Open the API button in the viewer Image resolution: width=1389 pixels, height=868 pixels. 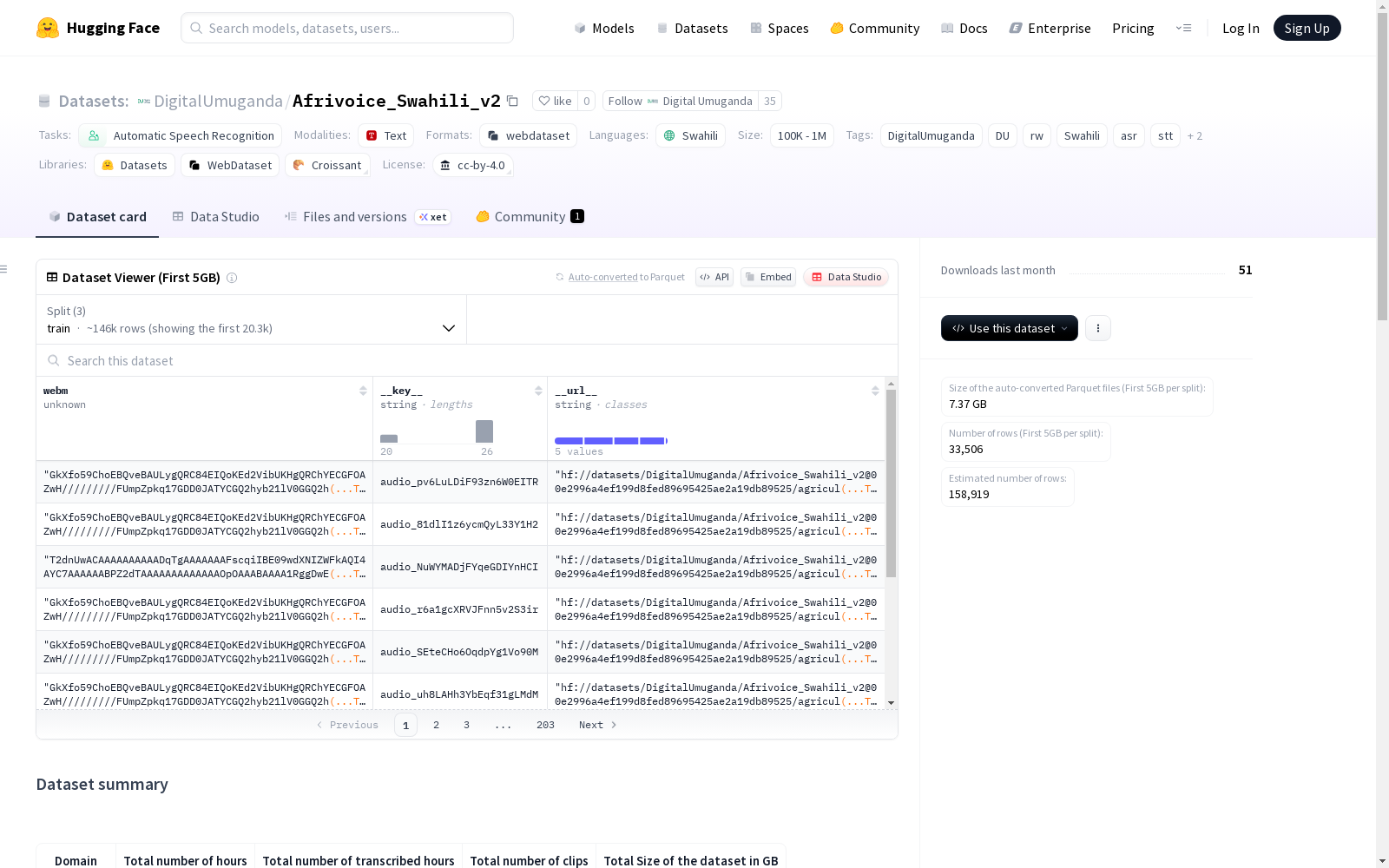pos(714,277)
